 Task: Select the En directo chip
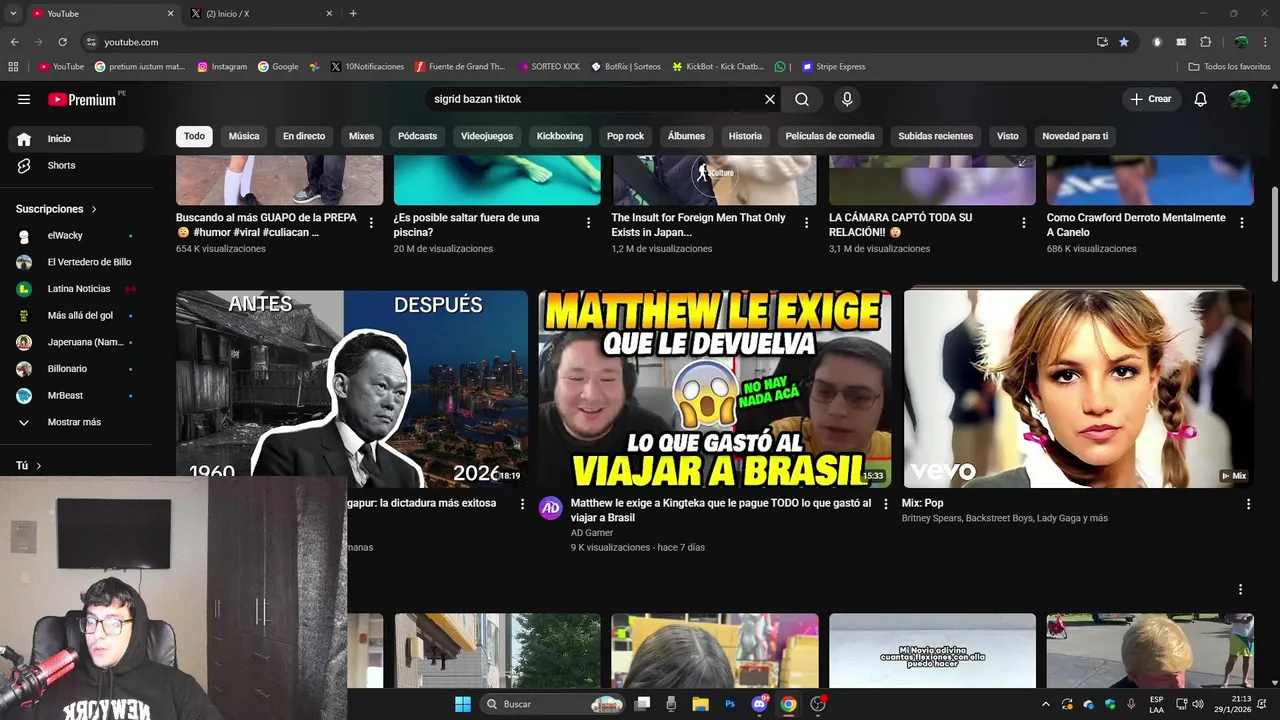tap(304, 136)
